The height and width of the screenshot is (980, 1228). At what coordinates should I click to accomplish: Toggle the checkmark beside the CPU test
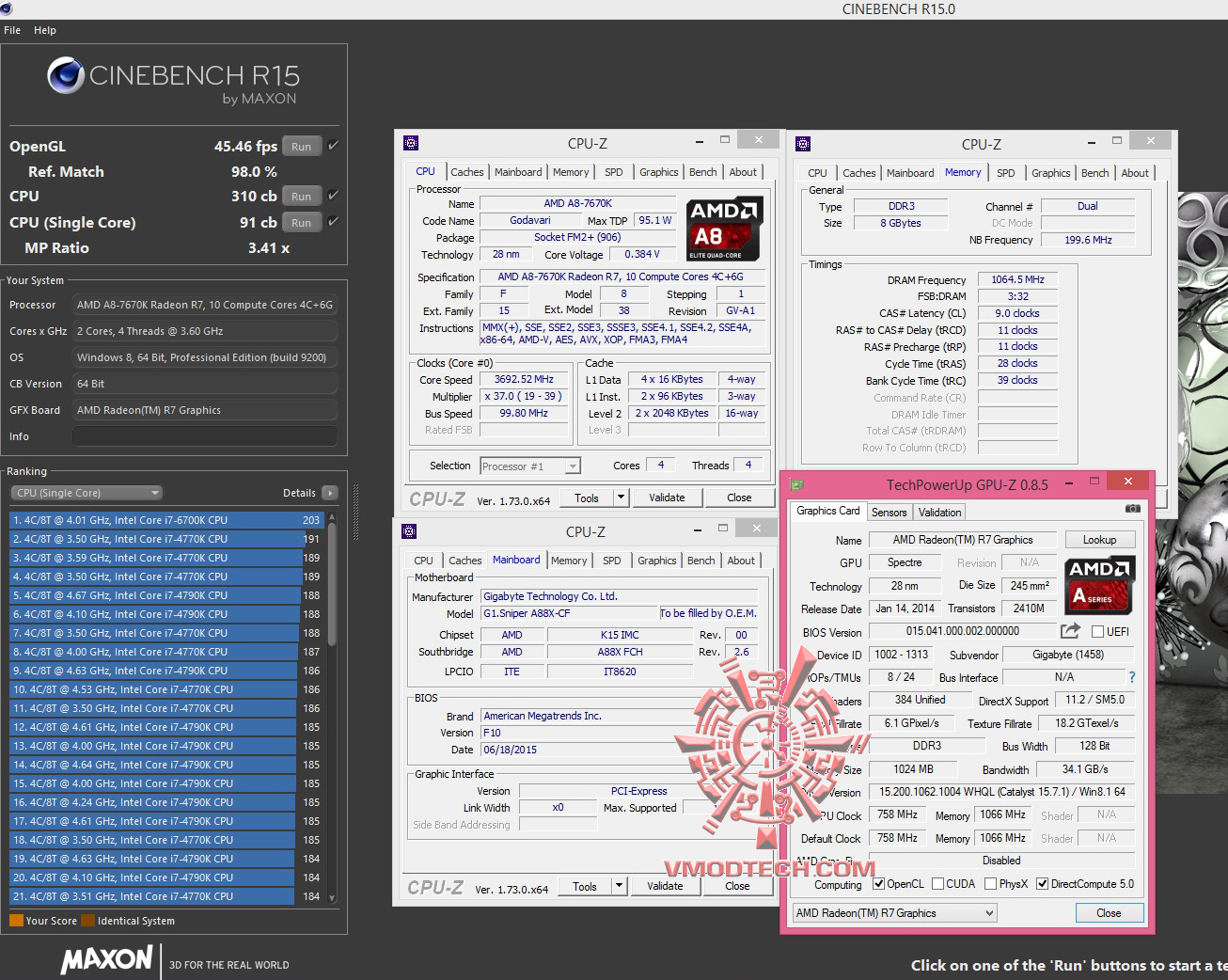tap(333, 196)
